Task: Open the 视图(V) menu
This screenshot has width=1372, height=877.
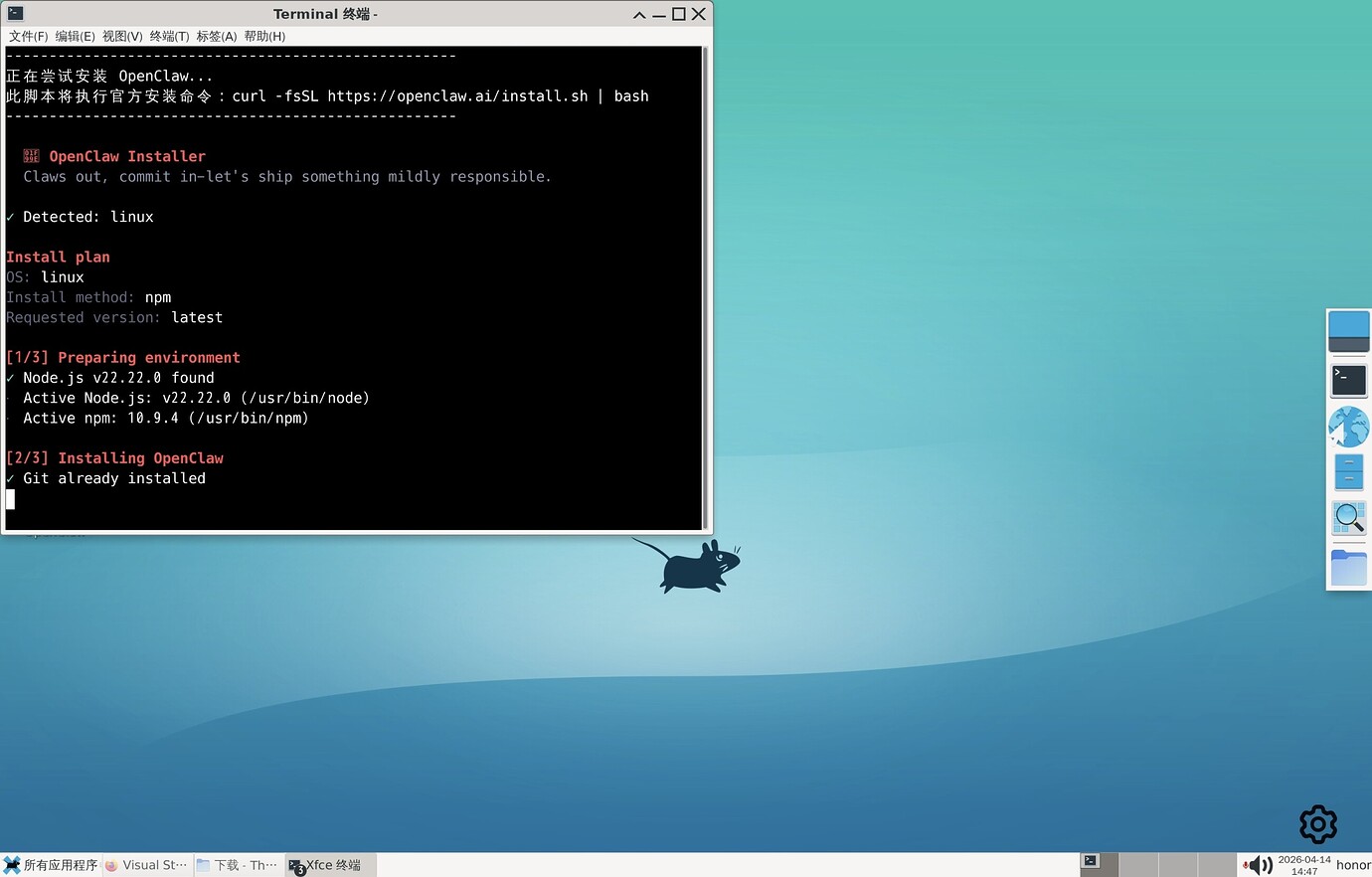Action: (122, 37)
